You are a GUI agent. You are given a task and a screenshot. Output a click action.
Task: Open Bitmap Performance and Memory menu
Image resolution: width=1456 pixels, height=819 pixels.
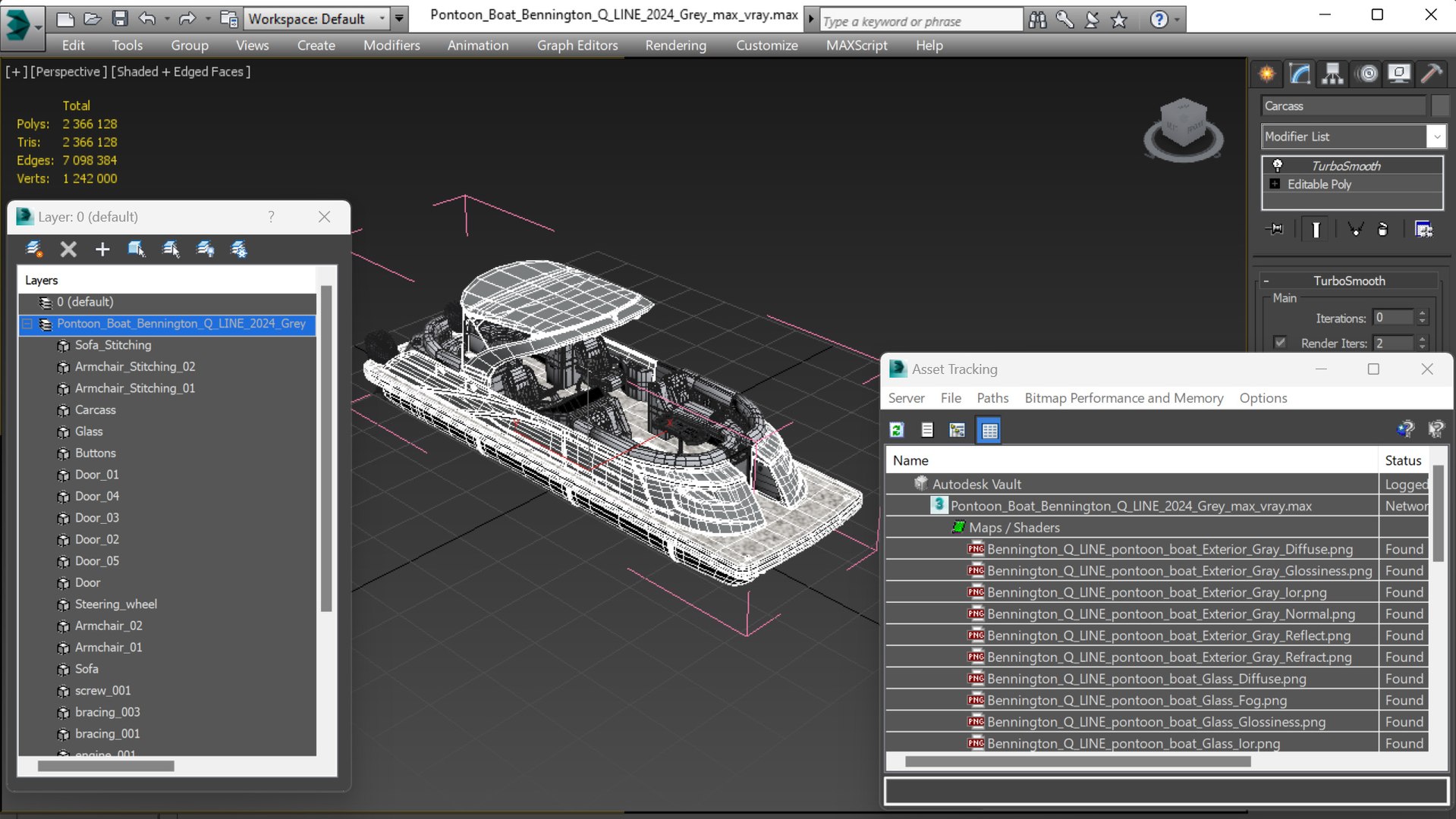pyautogui.click(x=1124, y=398)
